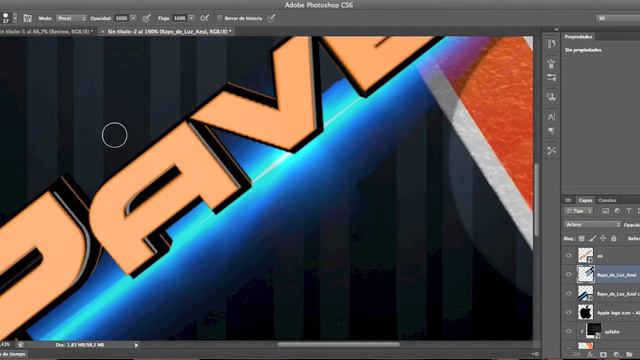Hide the asfalto layer
This screenshot has width=640, height=360.
pos(569,331)
